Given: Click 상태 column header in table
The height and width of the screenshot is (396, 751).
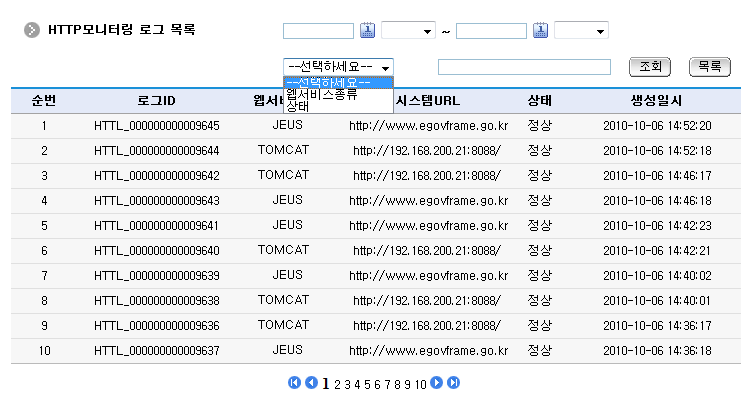Looking at the screenshot, I should tap(540, 101).
